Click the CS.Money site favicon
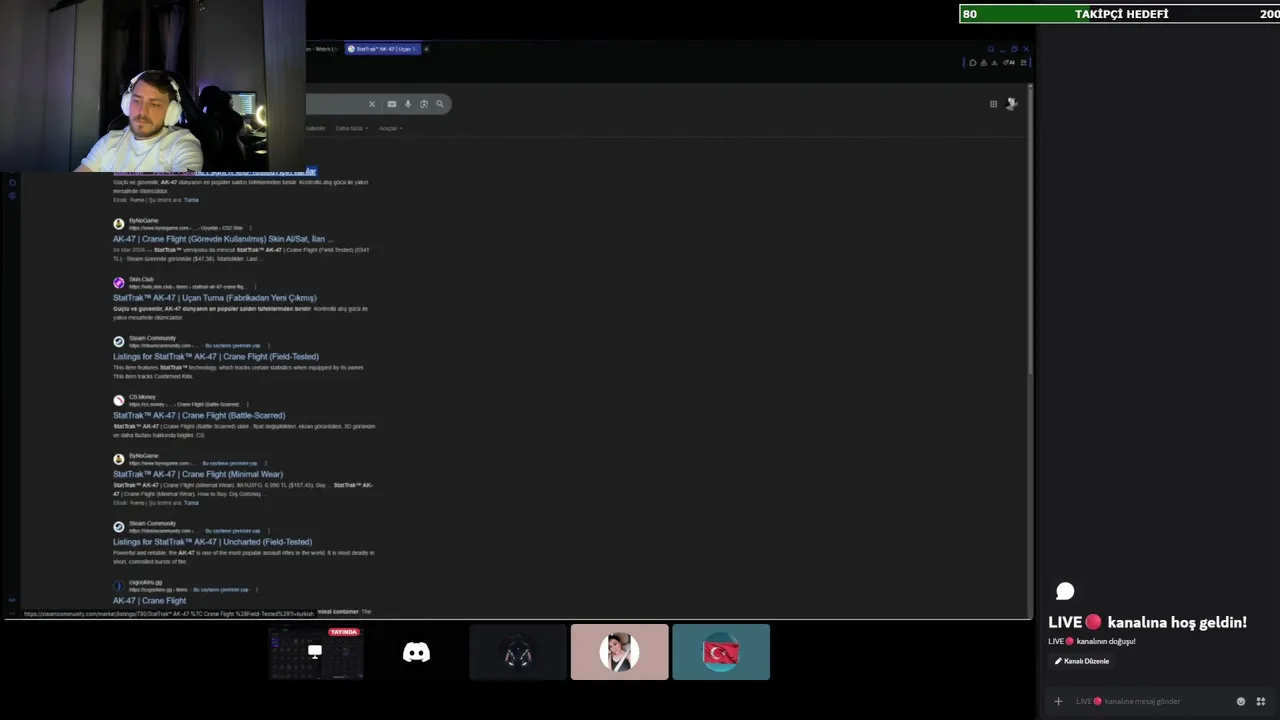Image resolution: width=1280 pixels, height=720 pixels. [119, 400]
